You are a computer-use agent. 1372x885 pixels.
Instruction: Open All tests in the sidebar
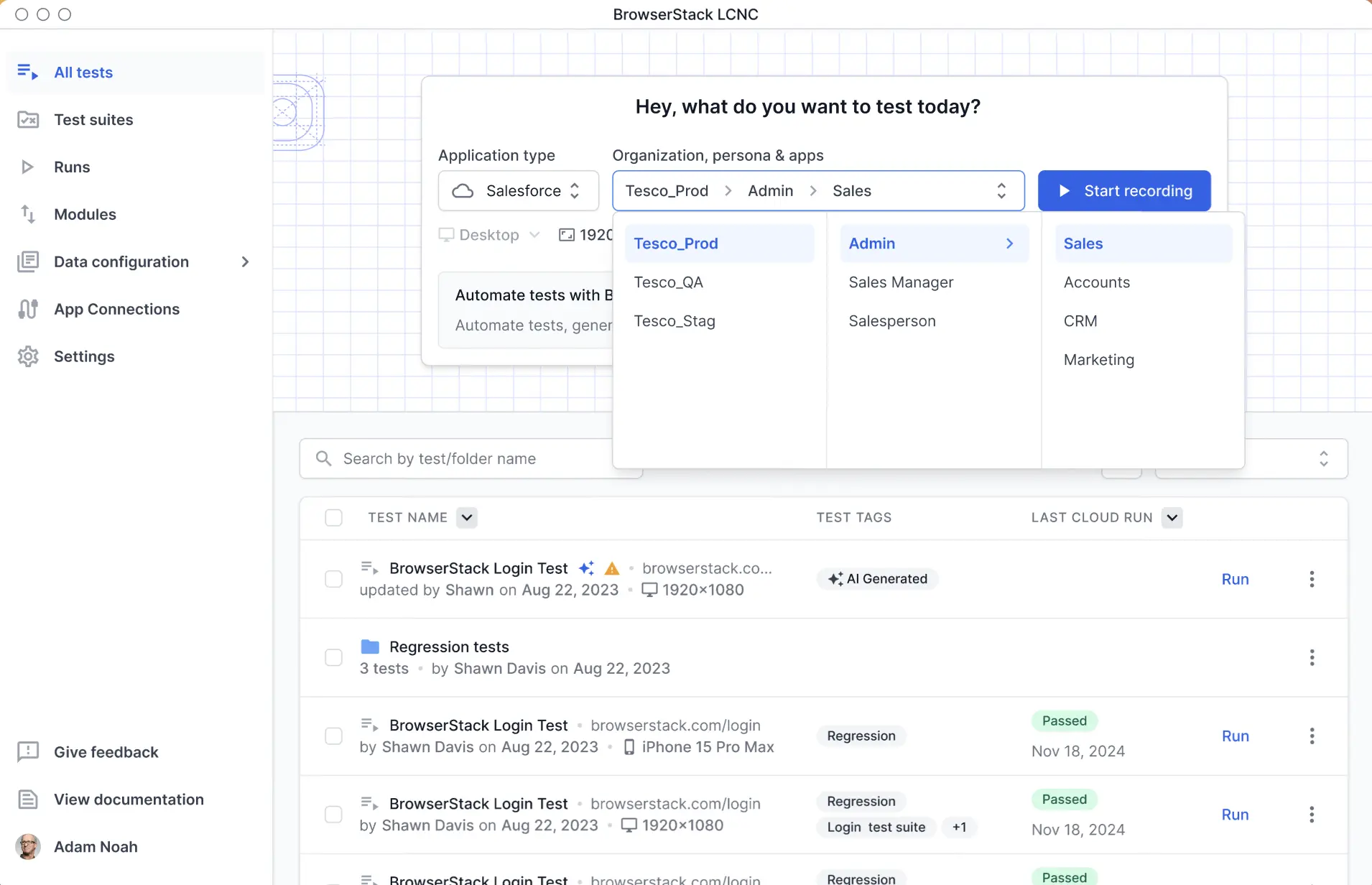[x=135, y=73]
